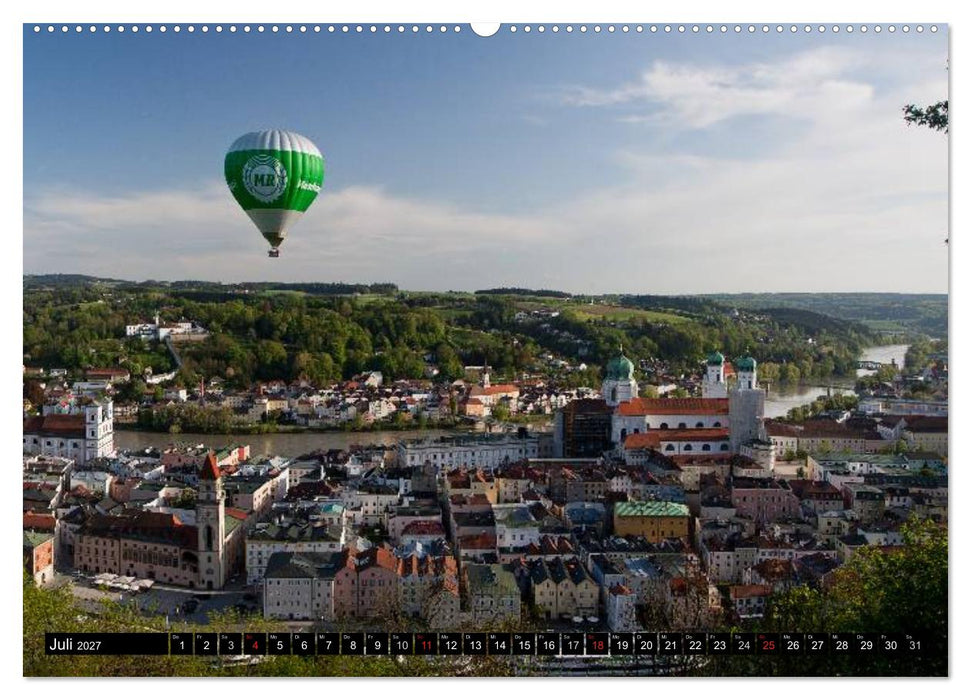Select day 12 in the calendar strip
The height and width of the screenshot is (700, 971).
point(450,644)
